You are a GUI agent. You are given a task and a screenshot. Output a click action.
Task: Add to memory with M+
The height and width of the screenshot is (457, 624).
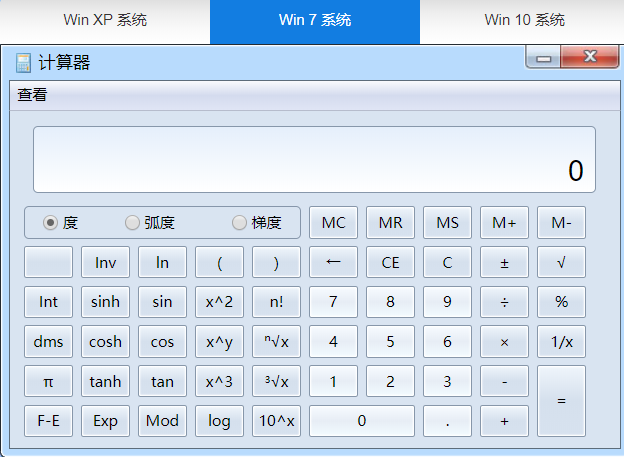[504, 223]
